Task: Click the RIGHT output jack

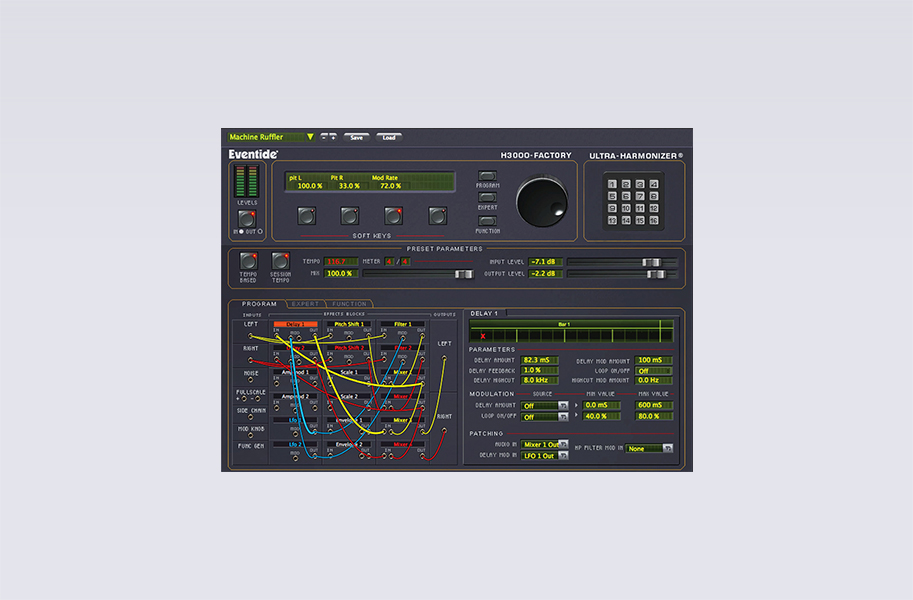Action: (444, 430)
